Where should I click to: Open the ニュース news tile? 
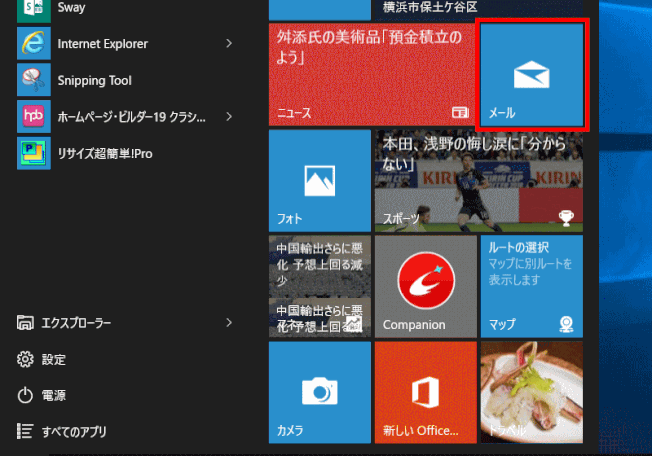(x=372, y=75)
